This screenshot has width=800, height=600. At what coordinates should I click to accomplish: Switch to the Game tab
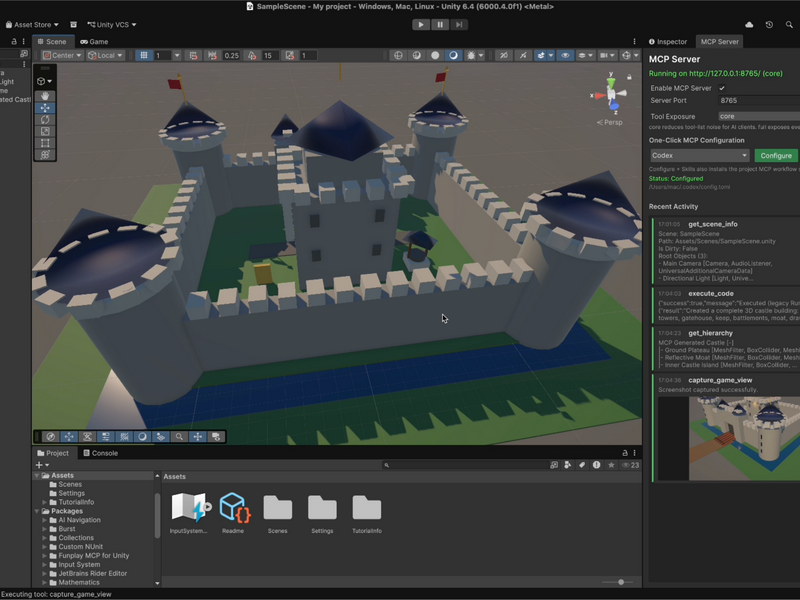(x=94, y=41)
